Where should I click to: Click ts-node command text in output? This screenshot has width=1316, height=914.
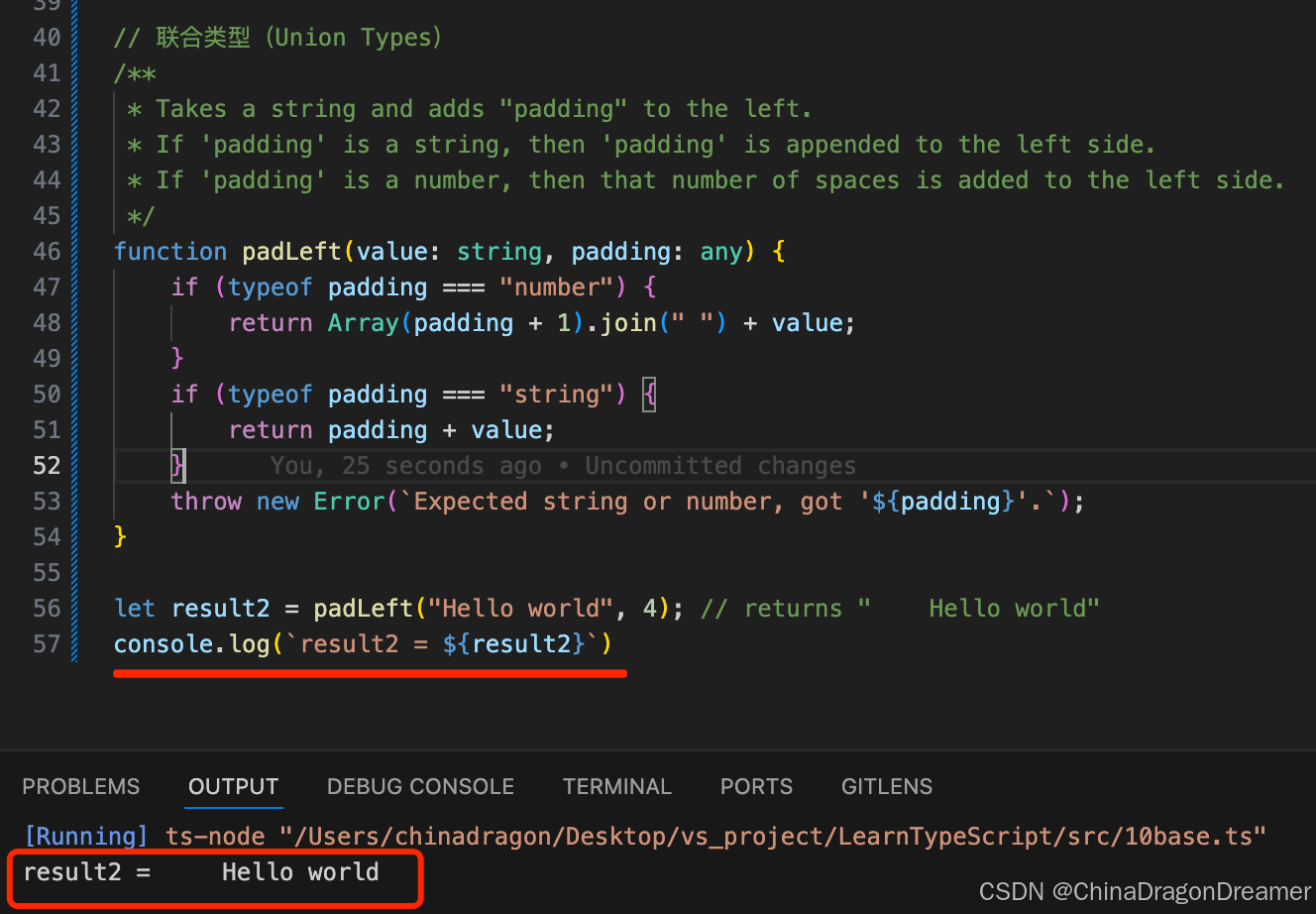click(215, 836)
